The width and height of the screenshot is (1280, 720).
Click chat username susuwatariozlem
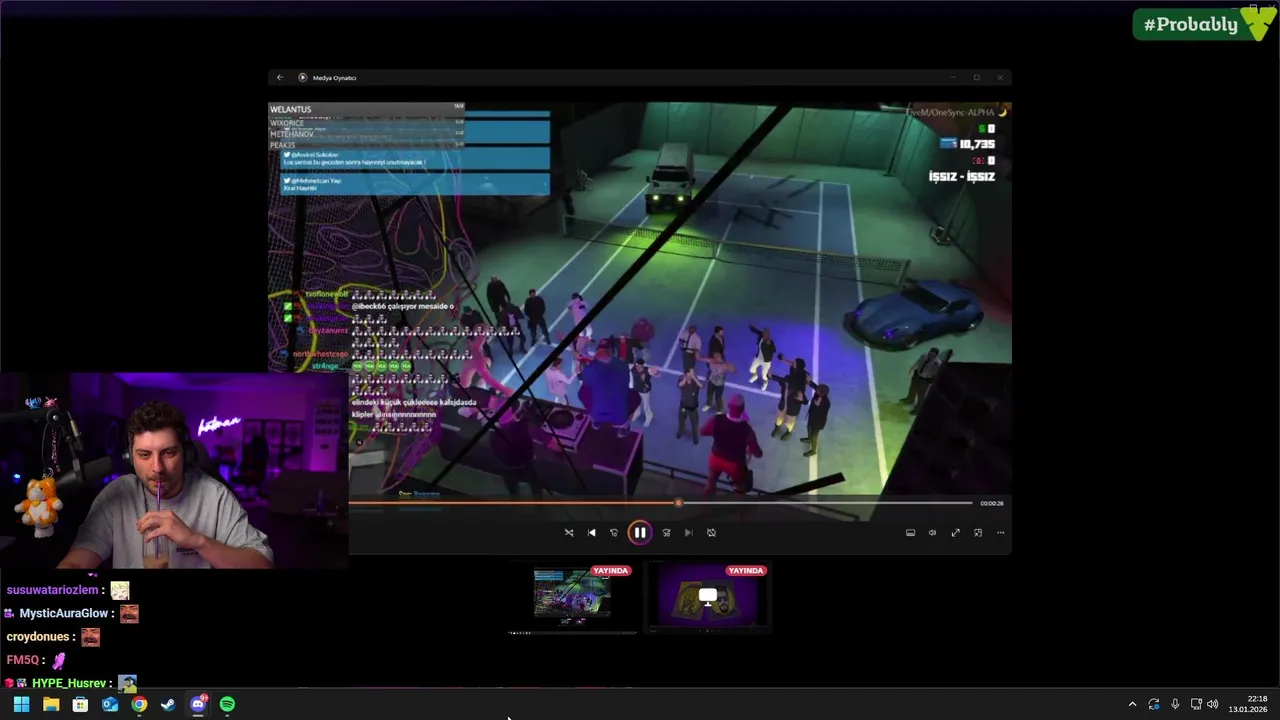click(x=54, y=590)
